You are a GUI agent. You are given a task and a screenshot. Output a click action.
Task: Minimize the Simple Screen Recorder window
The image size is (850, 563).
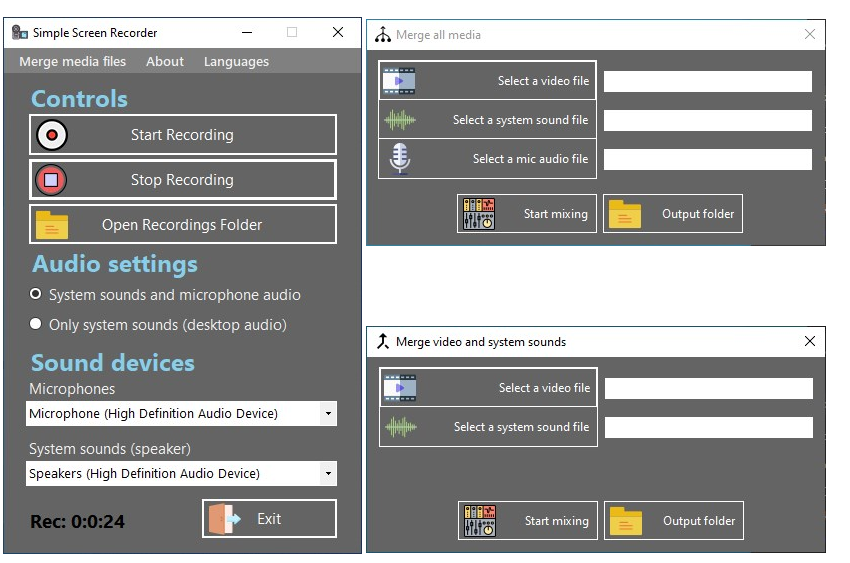[247, 33]
